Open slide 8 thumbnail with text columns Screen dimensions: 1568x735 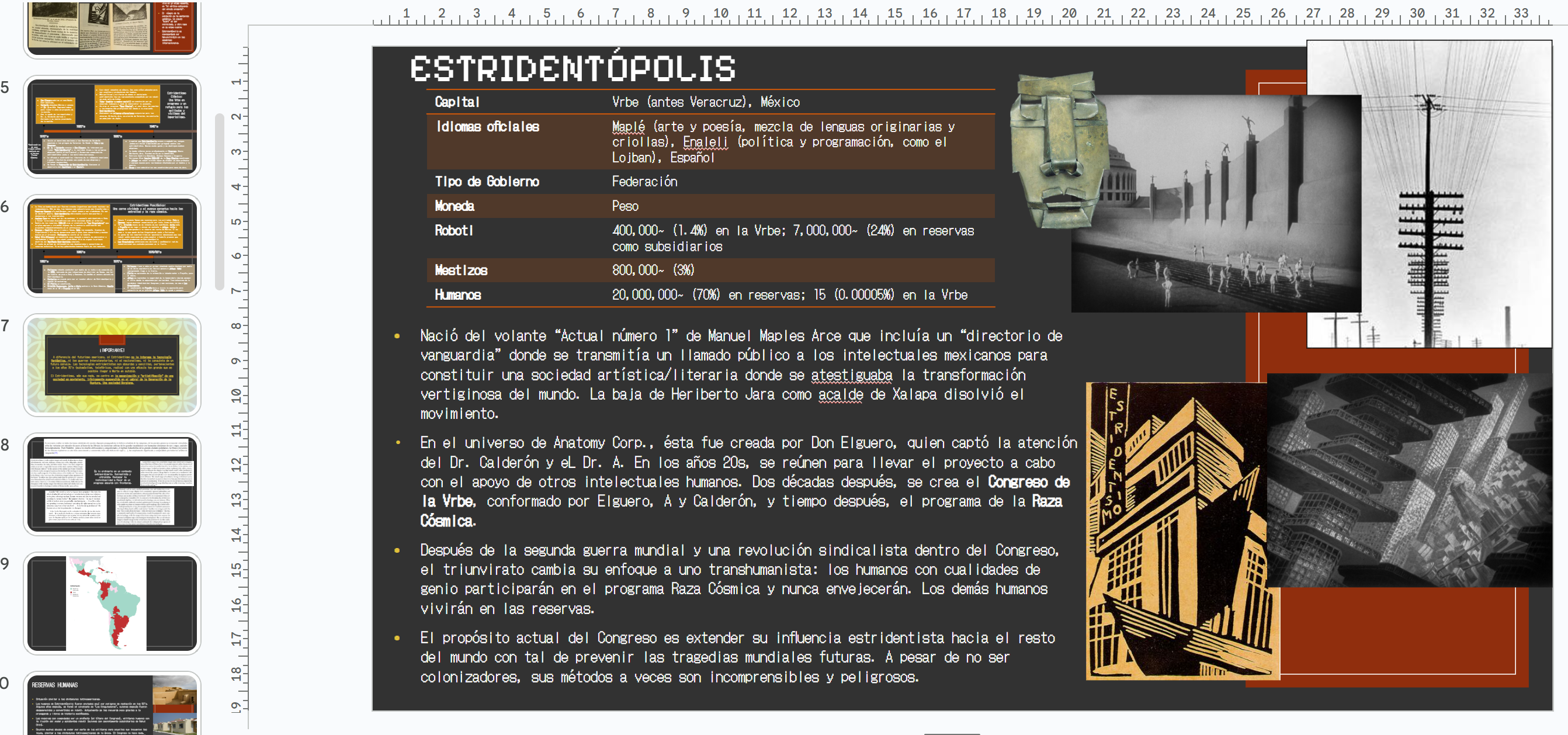pos(112,484)
